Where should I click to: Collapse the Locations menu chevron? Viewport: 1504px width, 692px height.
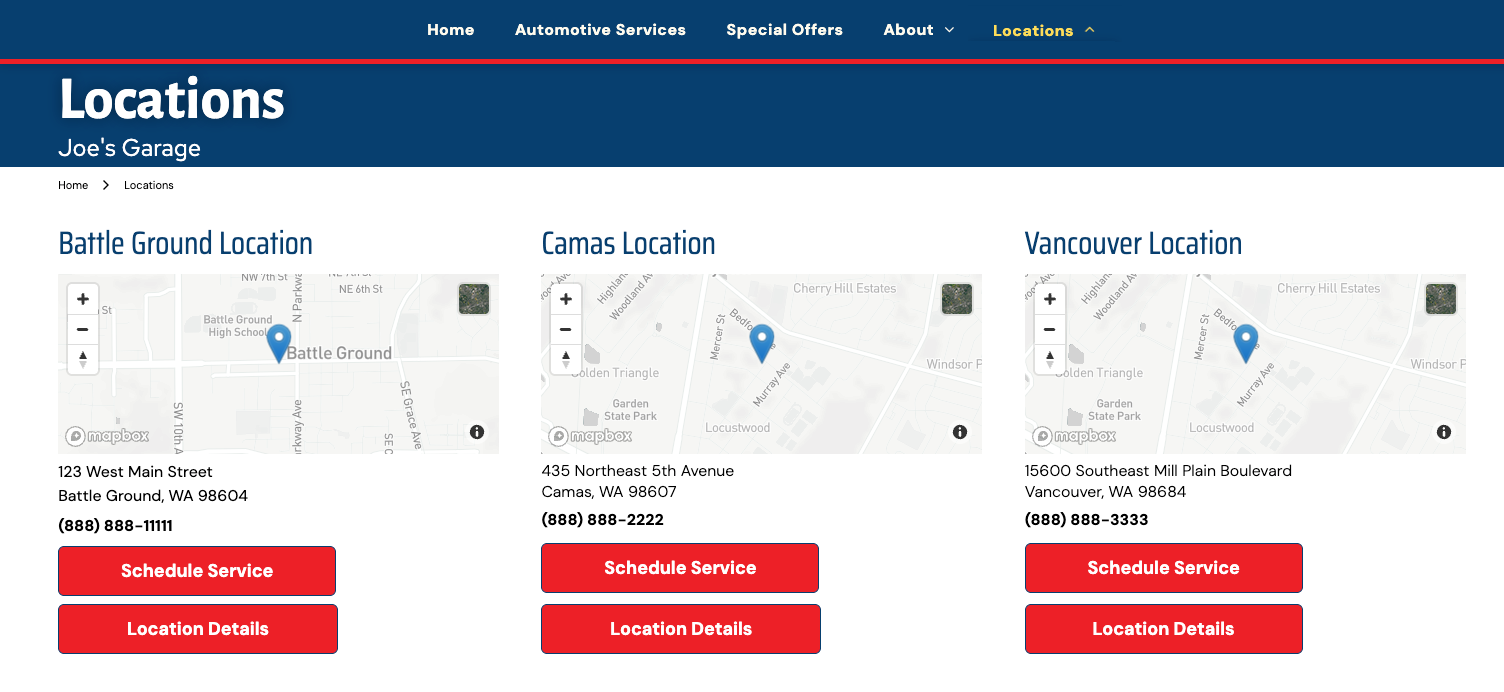coord(1090,30)
